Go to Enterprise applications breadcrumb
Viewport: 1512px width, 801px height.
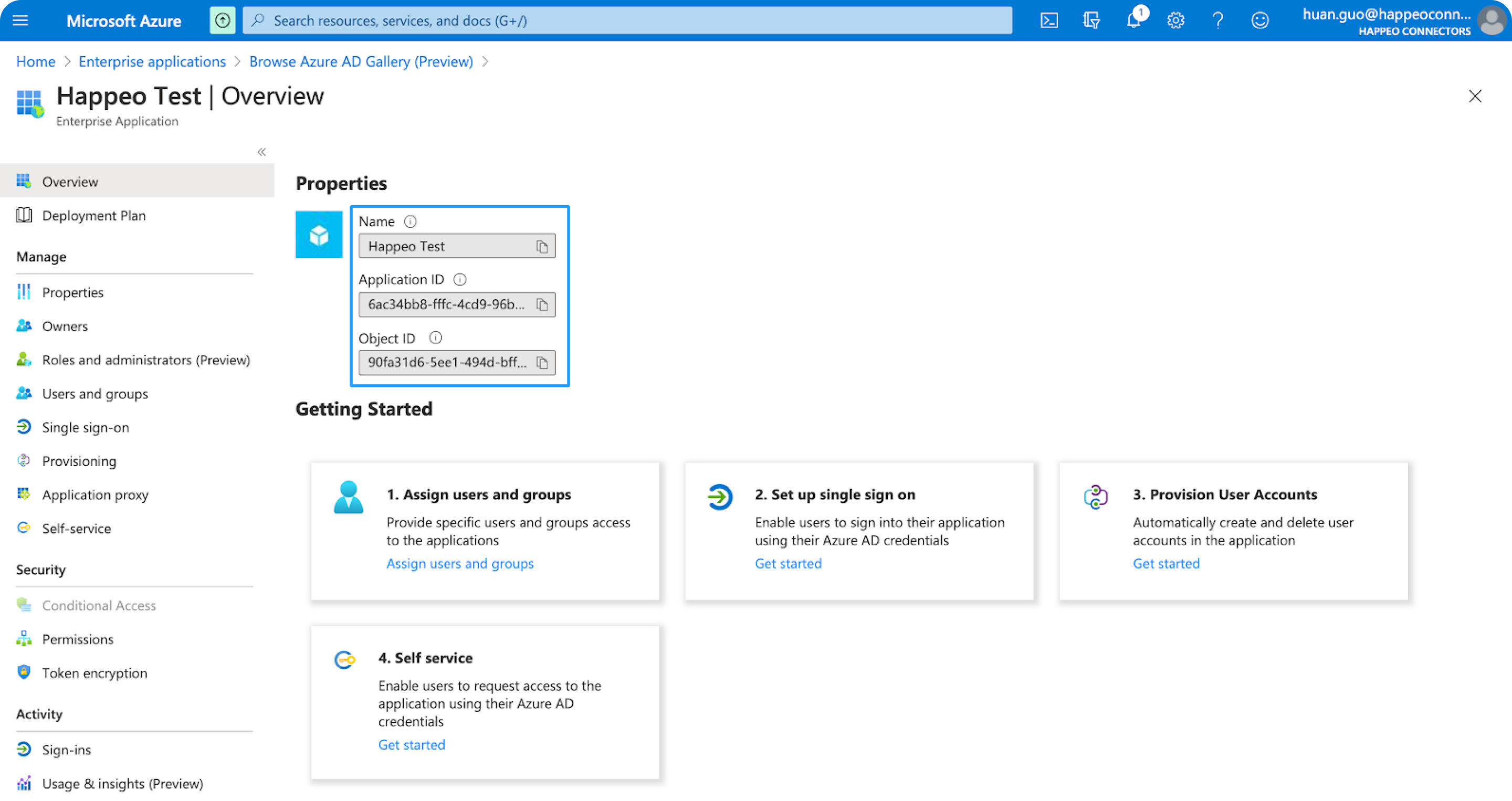152,61
